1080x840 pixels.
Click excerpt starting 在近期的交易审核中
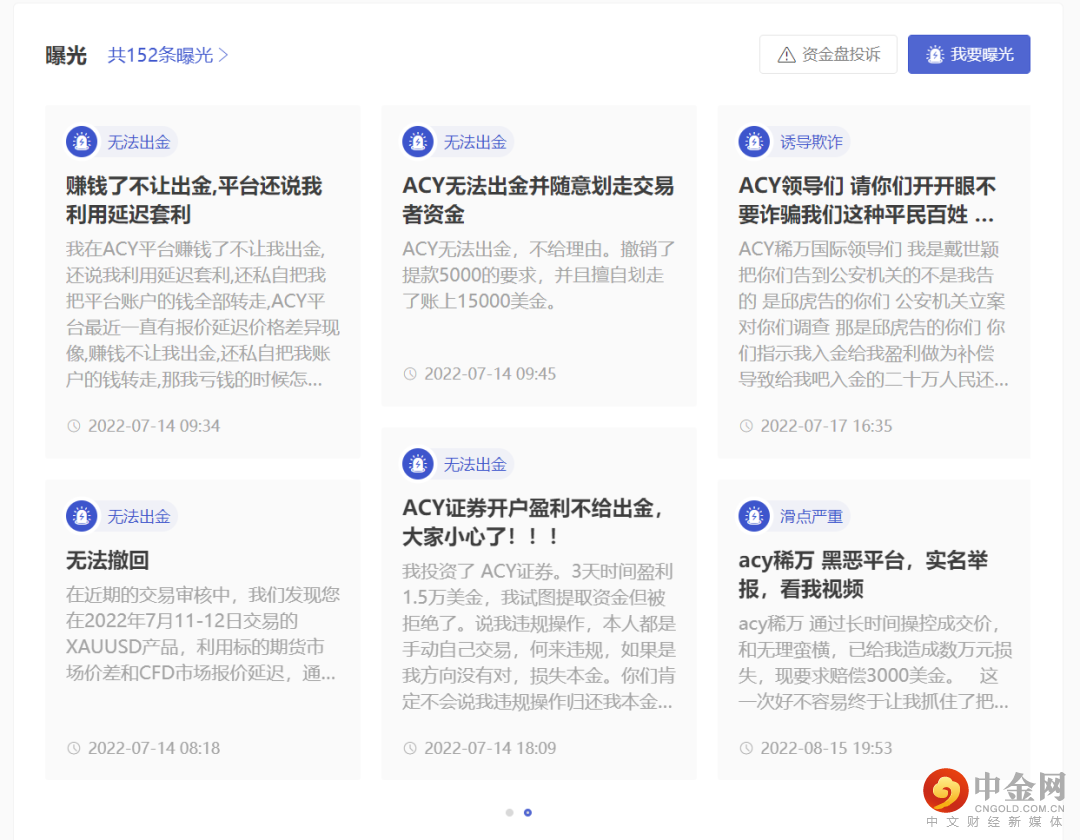(203, 634)
